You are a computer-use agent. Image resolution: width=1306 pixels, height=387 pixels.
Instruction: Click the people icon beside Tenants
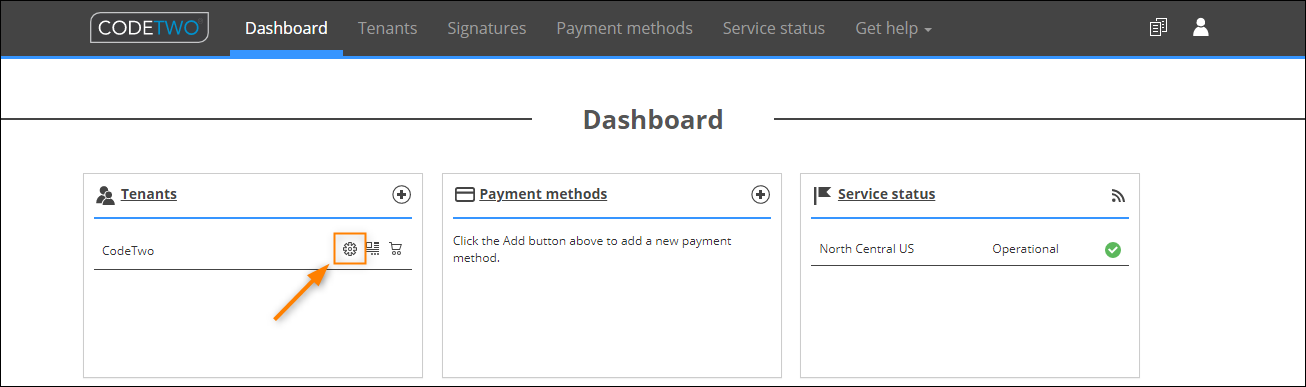click(105, 195)
